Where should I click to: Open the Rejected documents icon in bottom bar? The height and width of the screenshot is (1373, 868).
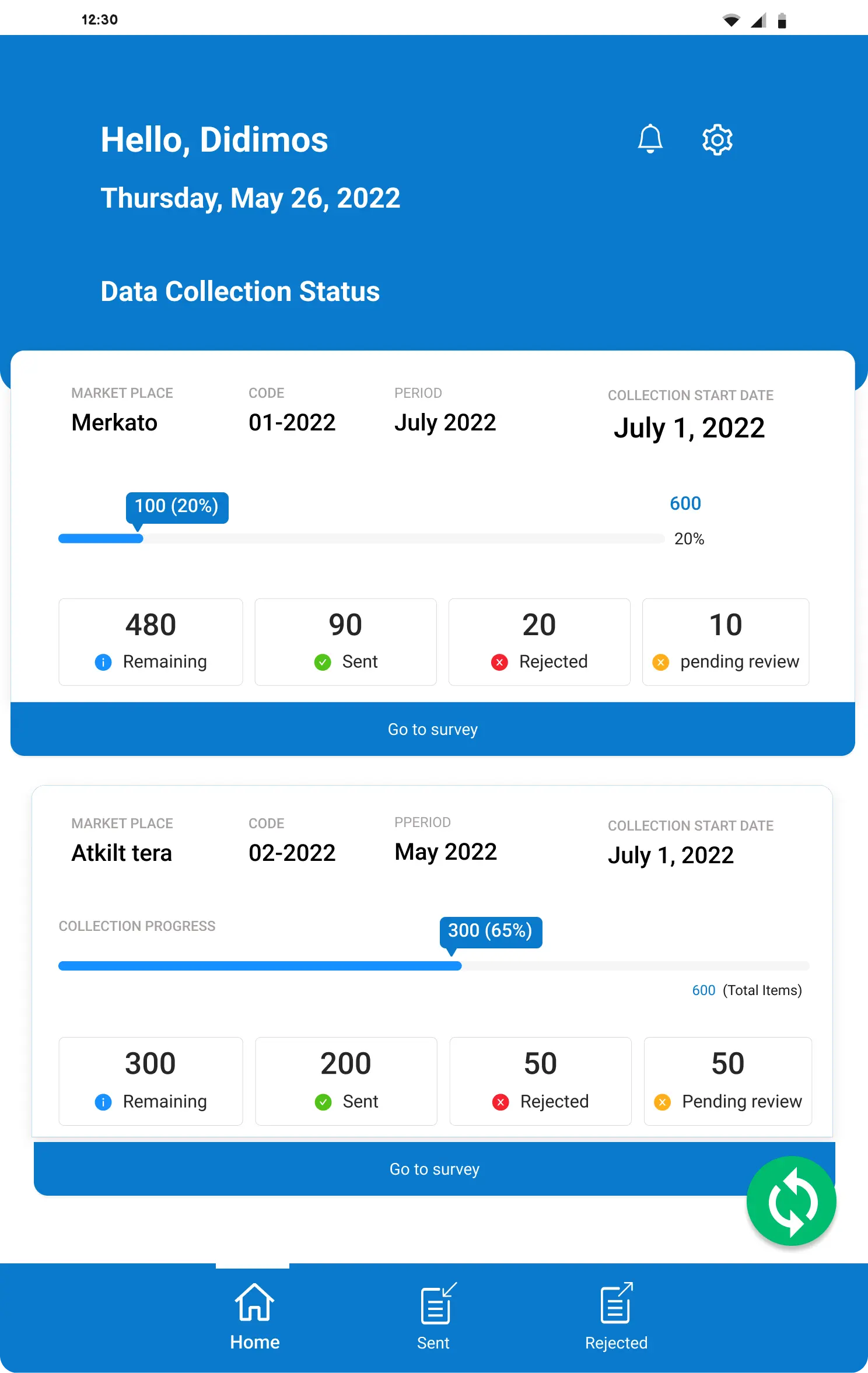pyautogui.click(x=617, y=1302)
